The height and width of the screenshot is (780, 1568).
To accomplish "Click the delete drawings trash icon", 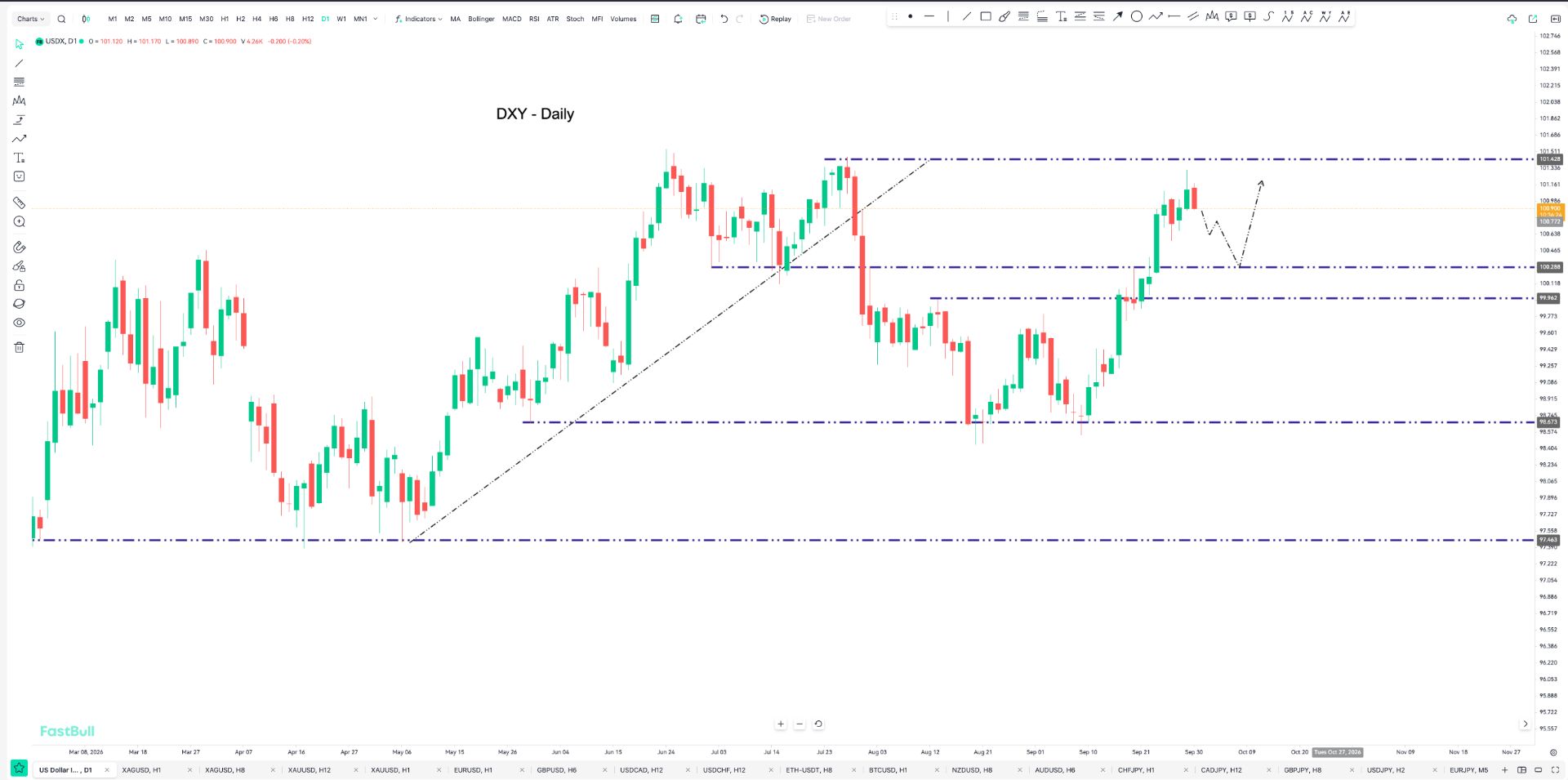I will pyautogui.click(x=19, y=347).
